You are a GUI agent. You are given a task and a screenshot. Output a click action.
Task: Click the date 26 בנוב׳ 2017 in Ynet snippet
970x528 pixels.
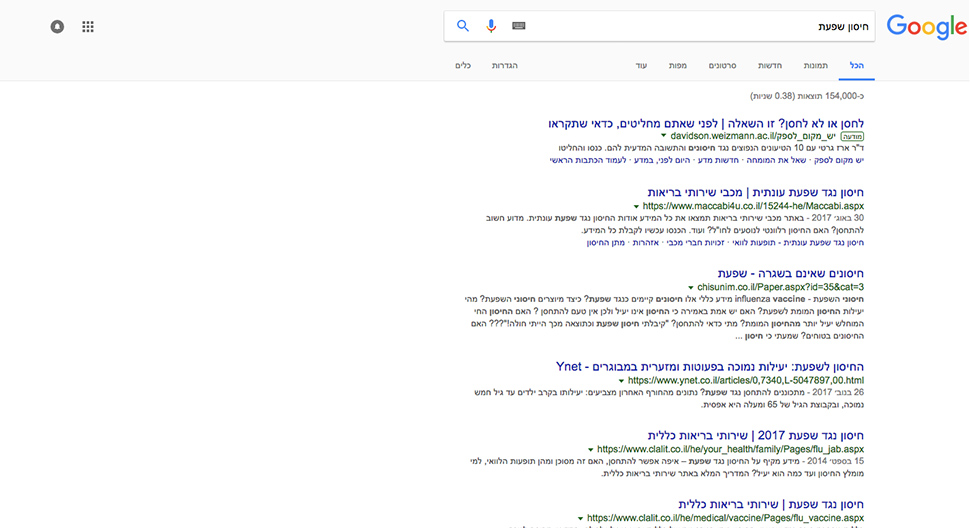point(838,392)
